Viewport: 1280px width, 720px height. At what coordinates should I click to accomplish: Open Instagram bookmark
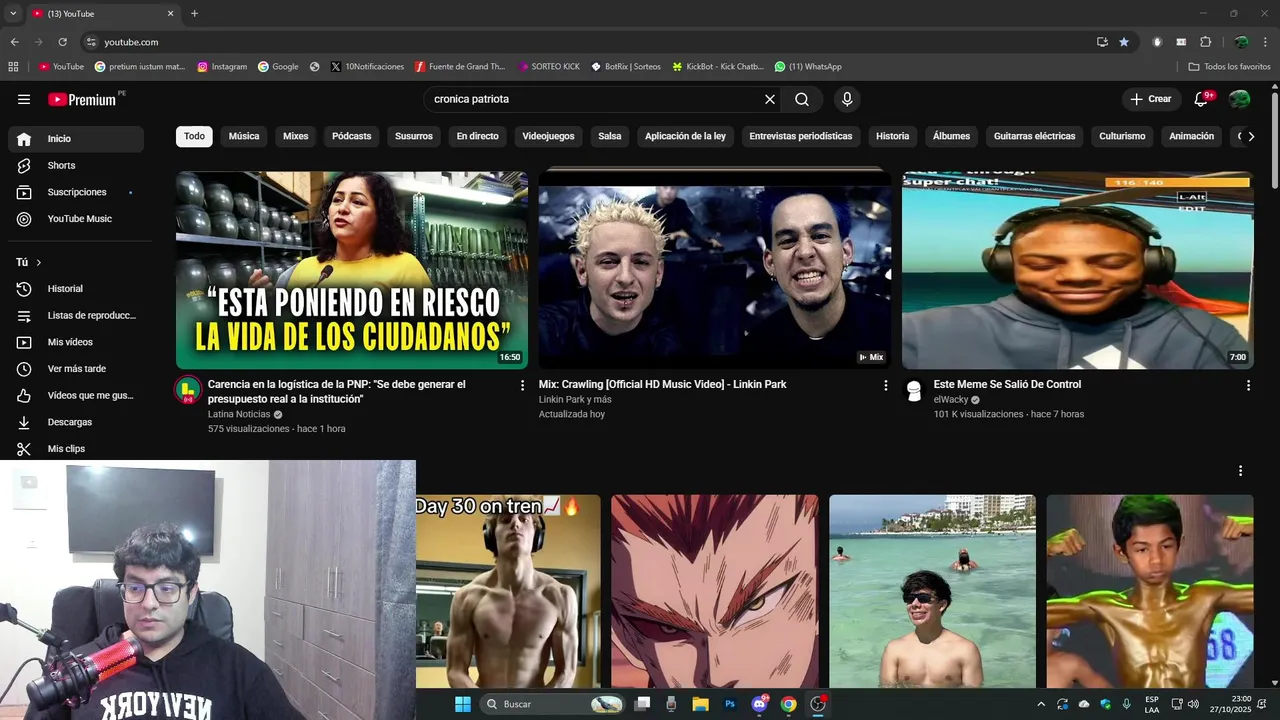click(222, 67)
